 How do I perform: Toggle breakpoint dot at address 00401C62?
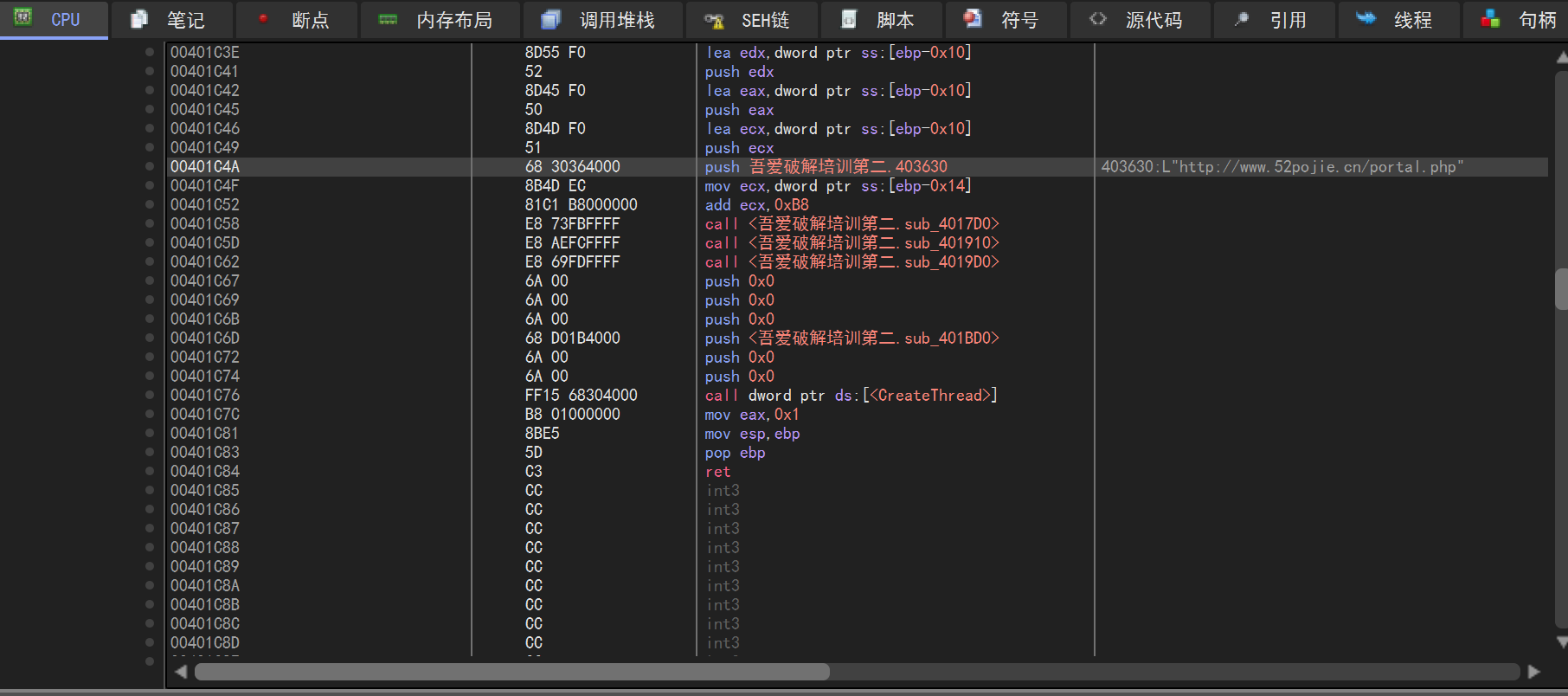point(150,262)
